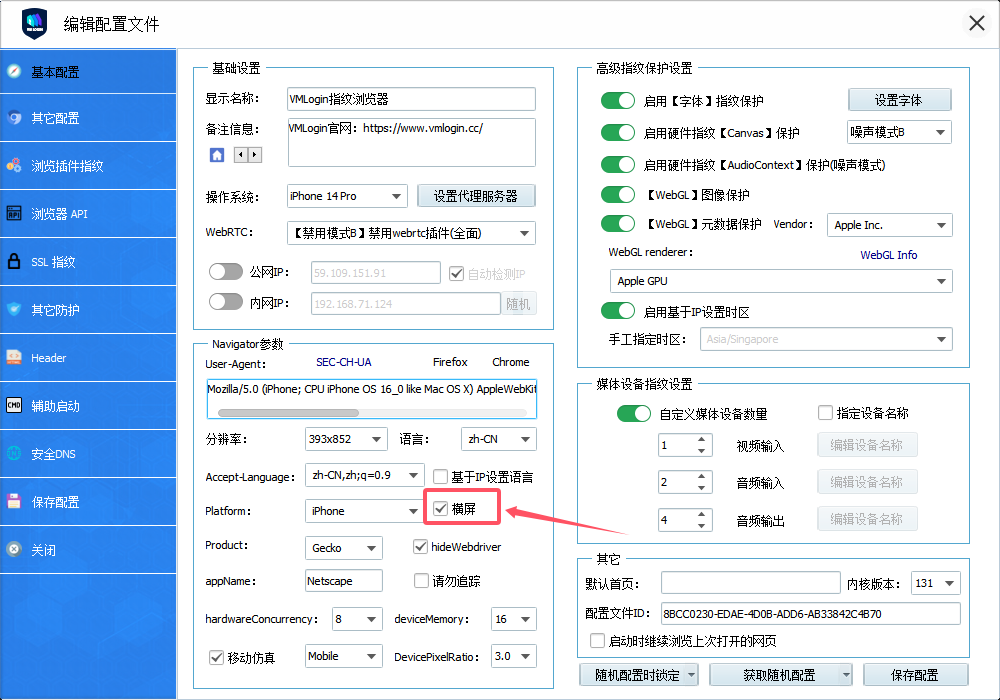Toggle the 【WebGL】图像保护 switch

pyautogui.click(x=618, y=194)
